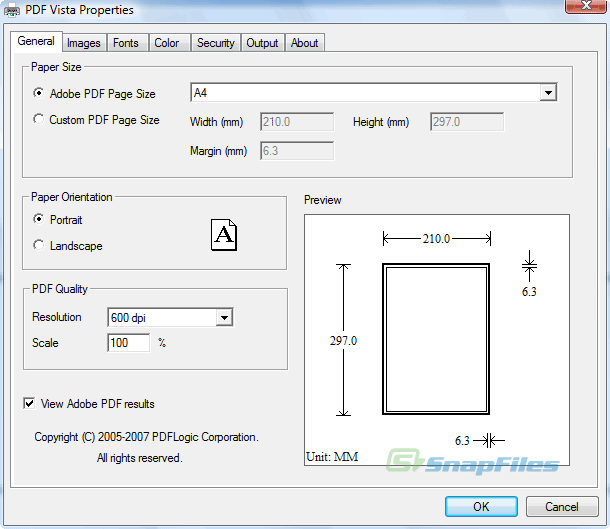Viewport: 610px width, 529px height.
Task: Click the page rectangle in Preview
Action: (436, 339)
